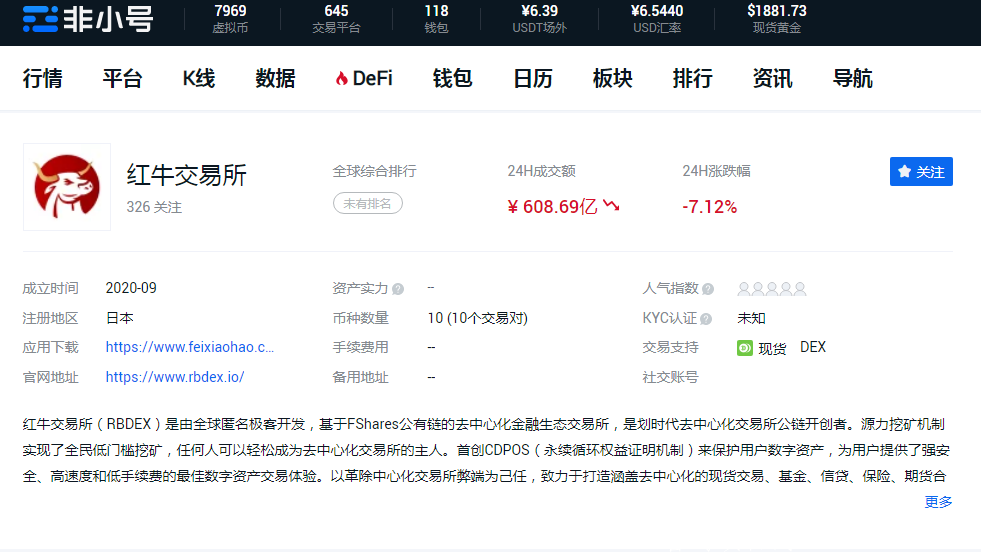Click the help icon next to 人气指数
Screen dimensions: 981x552
tap(708, 289)
